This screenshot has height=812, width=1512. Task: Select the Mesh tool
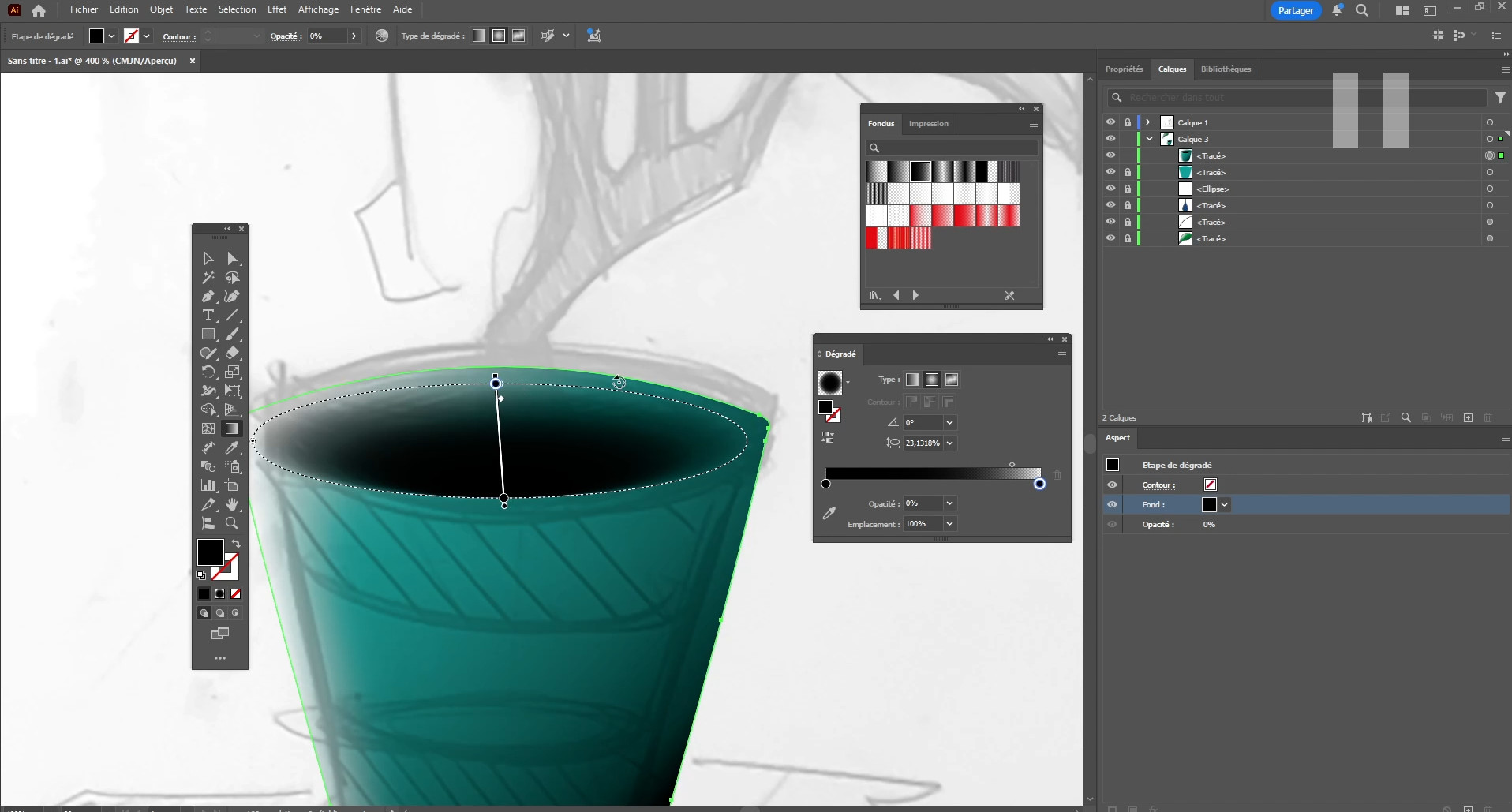click(x=208, y=428)
